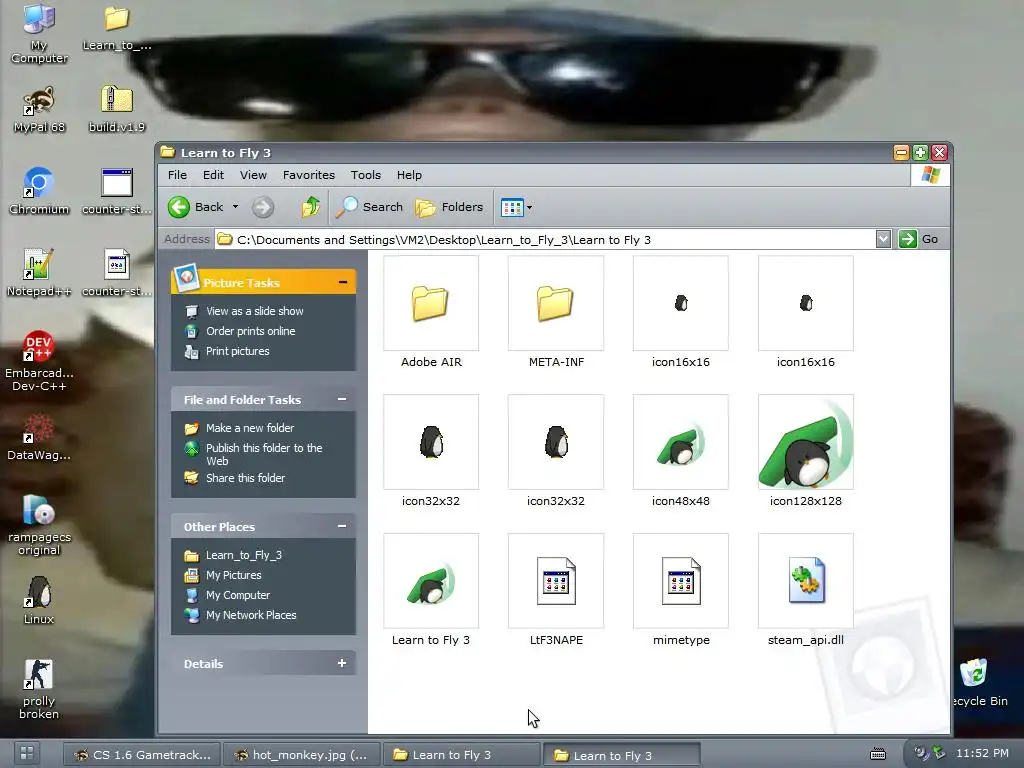Click View as a slide show
The width and height of the screenshot is (1024, 768).
[x=255, y=311]
